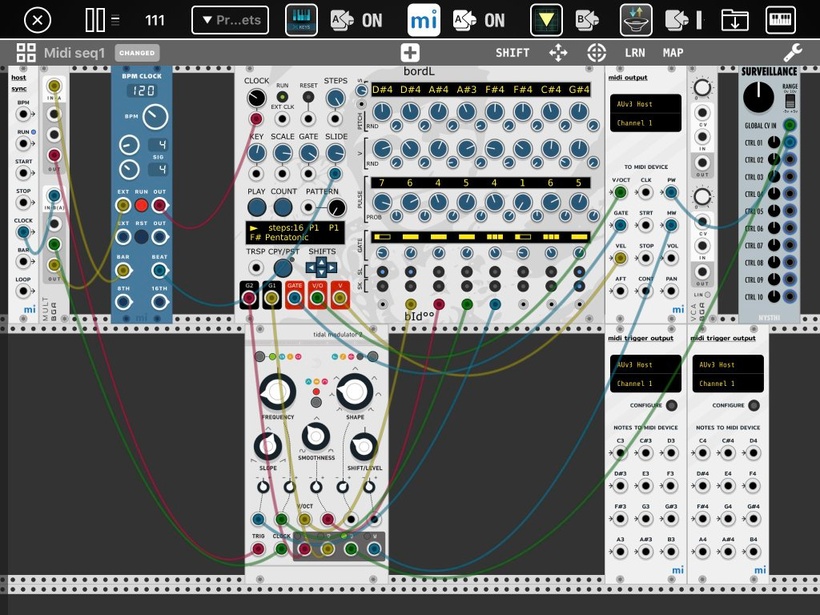Open right midi trigger output AUv3 Host selector
This screenshot has height=615, width=820.
tap(728, 365)
